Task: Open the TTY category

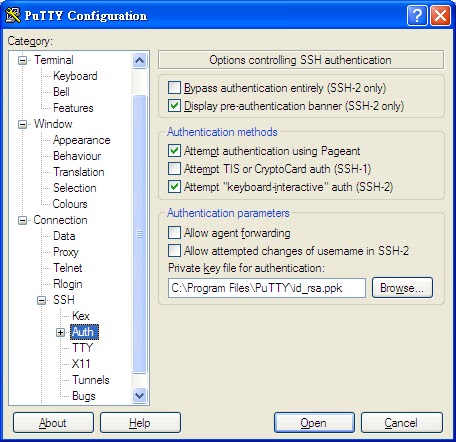Action: tap(82, 348)
